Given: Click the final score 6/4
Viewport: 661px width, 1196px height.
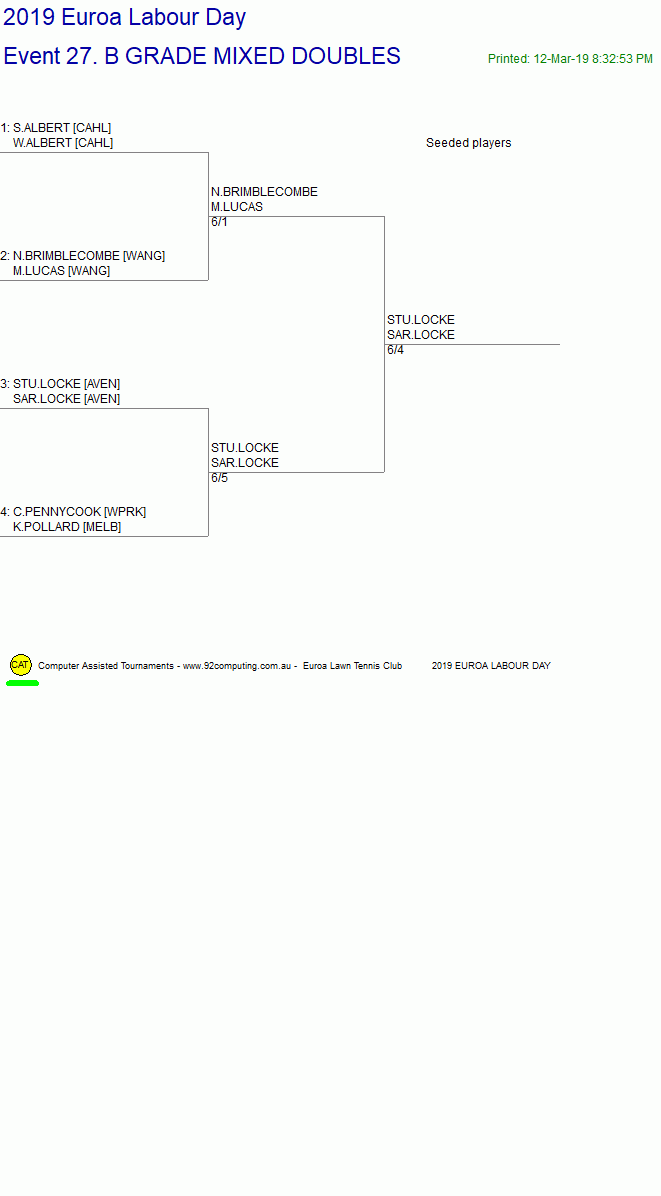Looking at the screenshot, I should coord(395,350).
